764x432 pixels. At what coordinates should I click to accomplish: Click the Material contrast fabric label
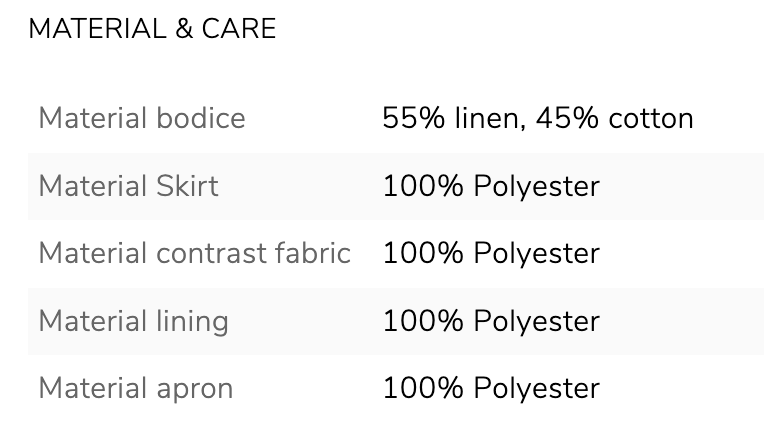point(194,253)
